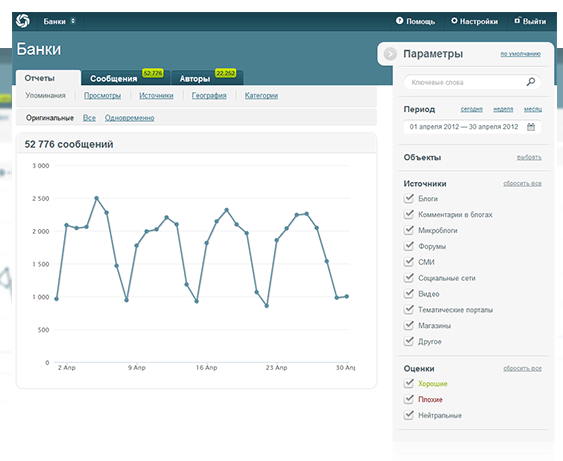Click Выйти to log out
Image resolution: width=563 pixels, height=461 pixels.
530,21
